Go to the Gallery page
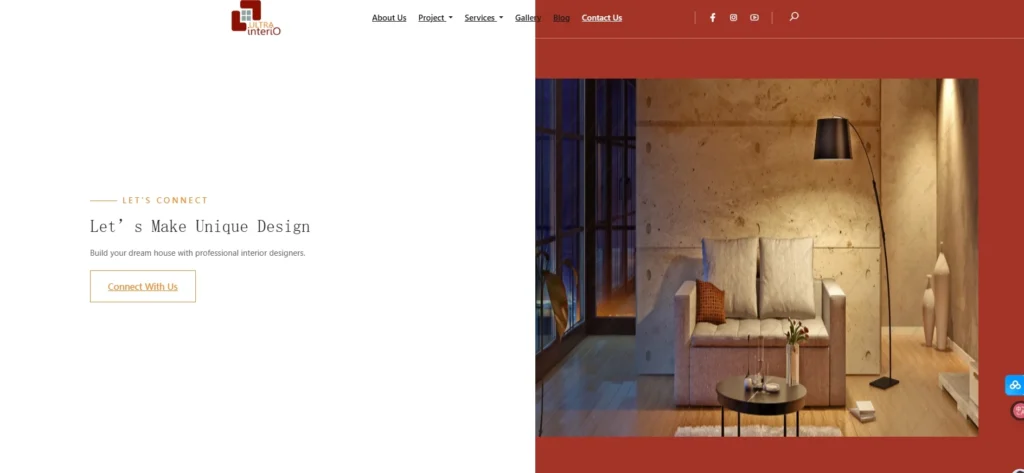The height and width of the screenshot is (473, 1024). 528,18
